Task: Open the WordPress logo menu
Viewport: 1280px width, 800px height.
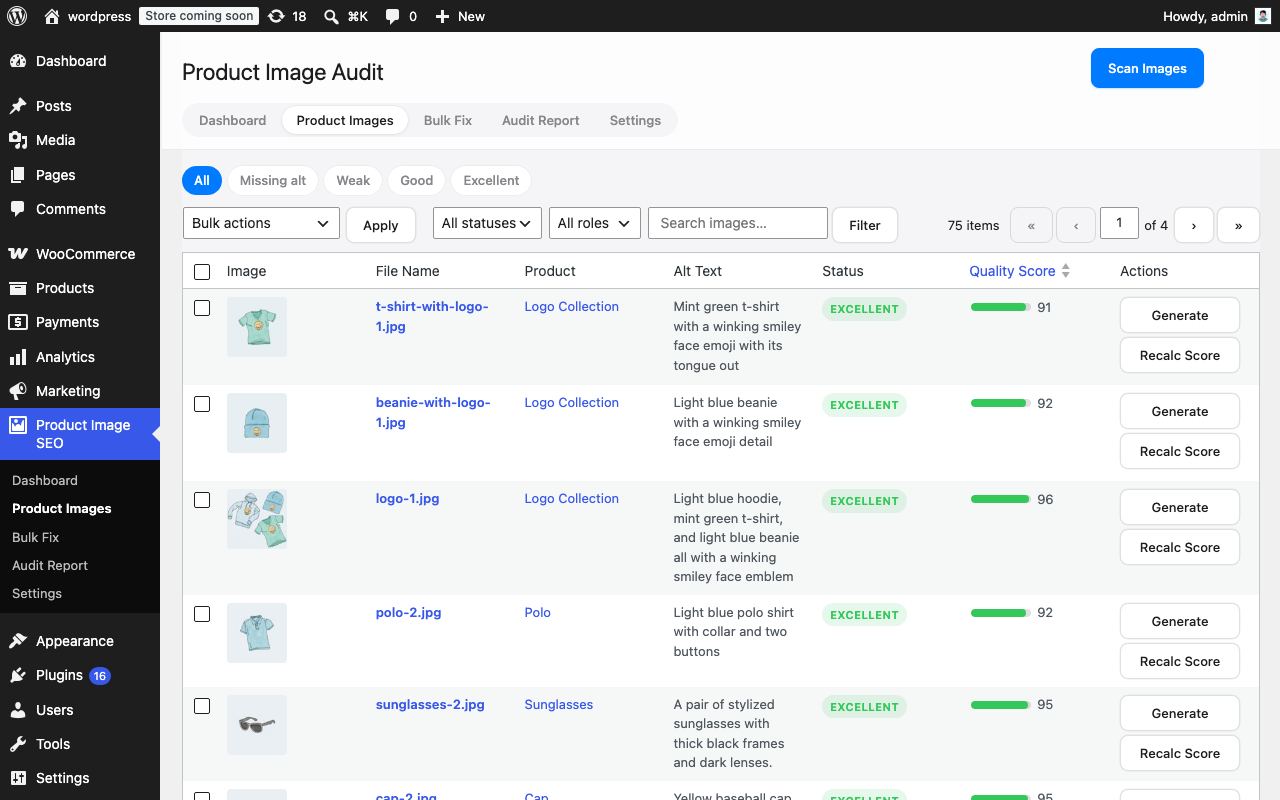Action: [17, 16]
